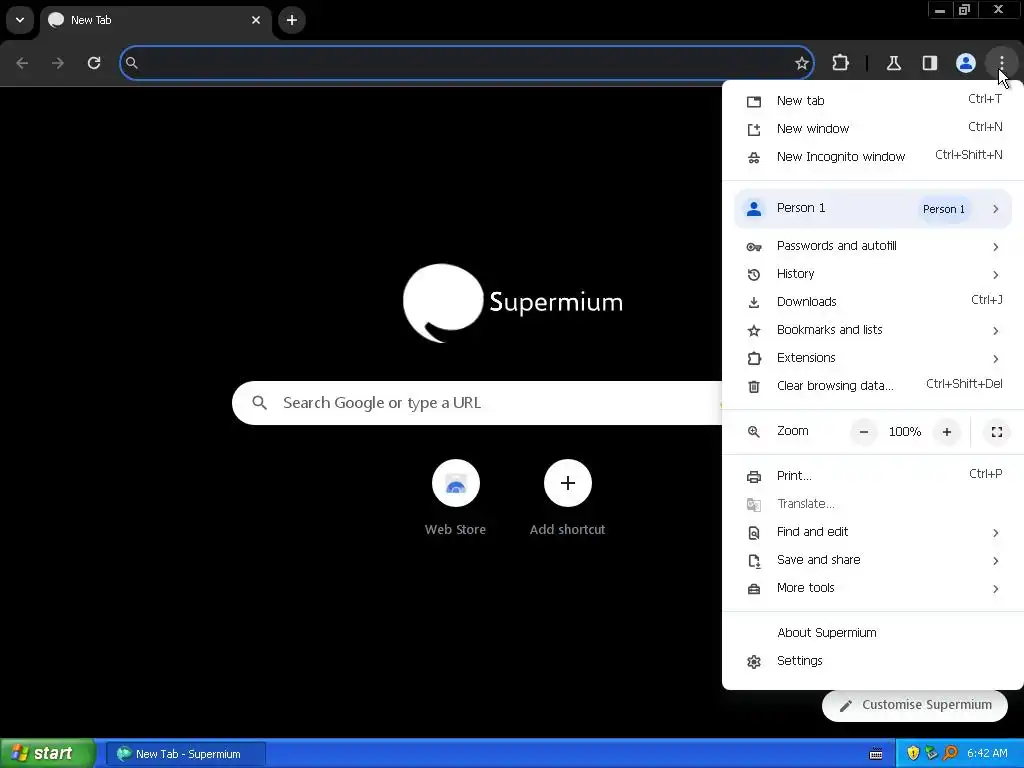Bookmark this tab with the star icon
Screen dimensions: 1024x768
pyautogui.click(x=801, y=63)
